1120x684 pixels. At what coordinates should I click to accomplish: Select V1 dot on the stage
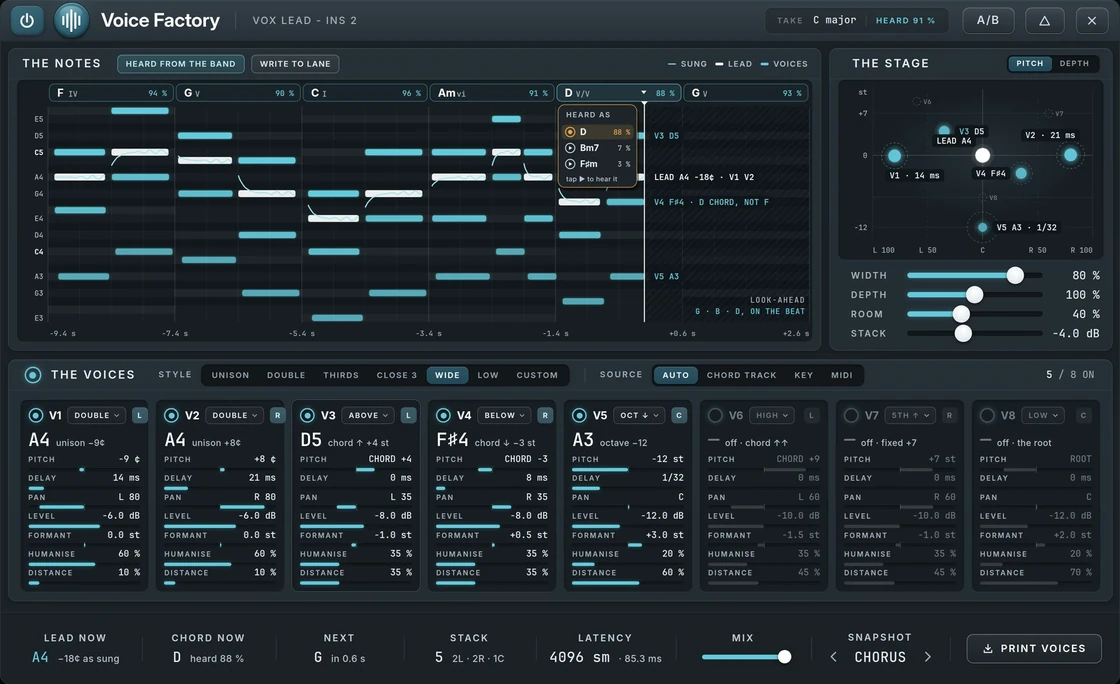(x=894, y=156)
